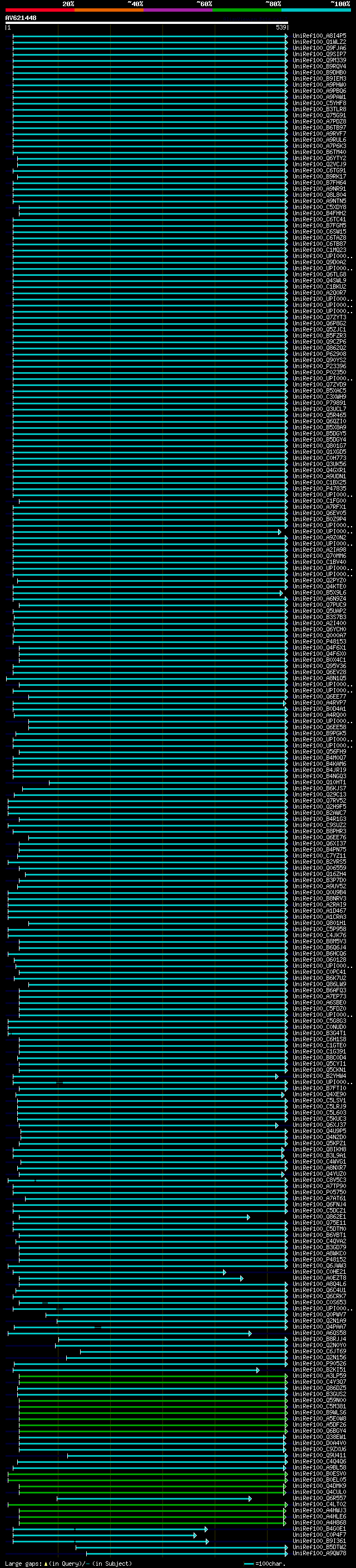Choose alignment entry UniRef100_C9SUZ2
This screenshot has width=356, height=1568.
tap(319, 825)
